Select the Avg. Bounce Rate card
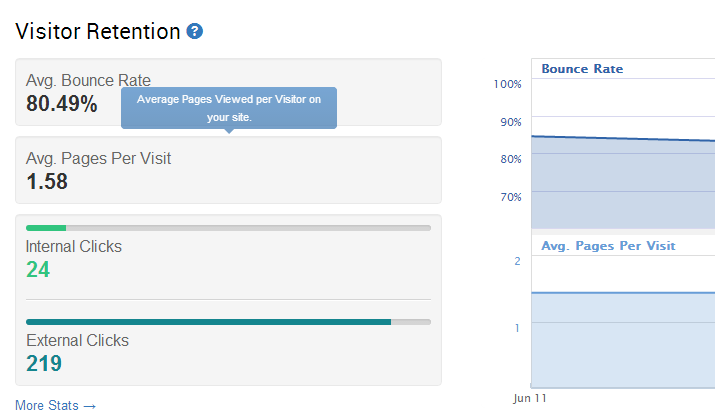Viewport: 715px width, 419px height. 228,92
